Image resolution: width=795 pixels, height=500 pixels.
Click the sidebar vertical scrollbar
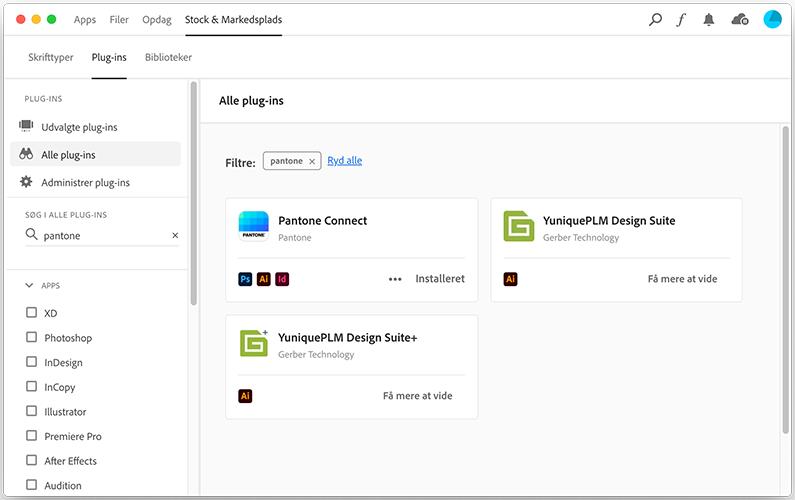(194, 194)
